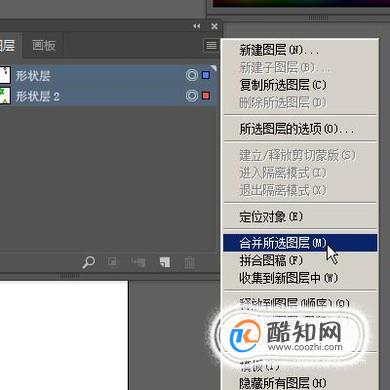Image resolution: width=390 pixels, height=390 pixels.
Task: Select the 形状层 2 layer name
Action: click(38, 97)
